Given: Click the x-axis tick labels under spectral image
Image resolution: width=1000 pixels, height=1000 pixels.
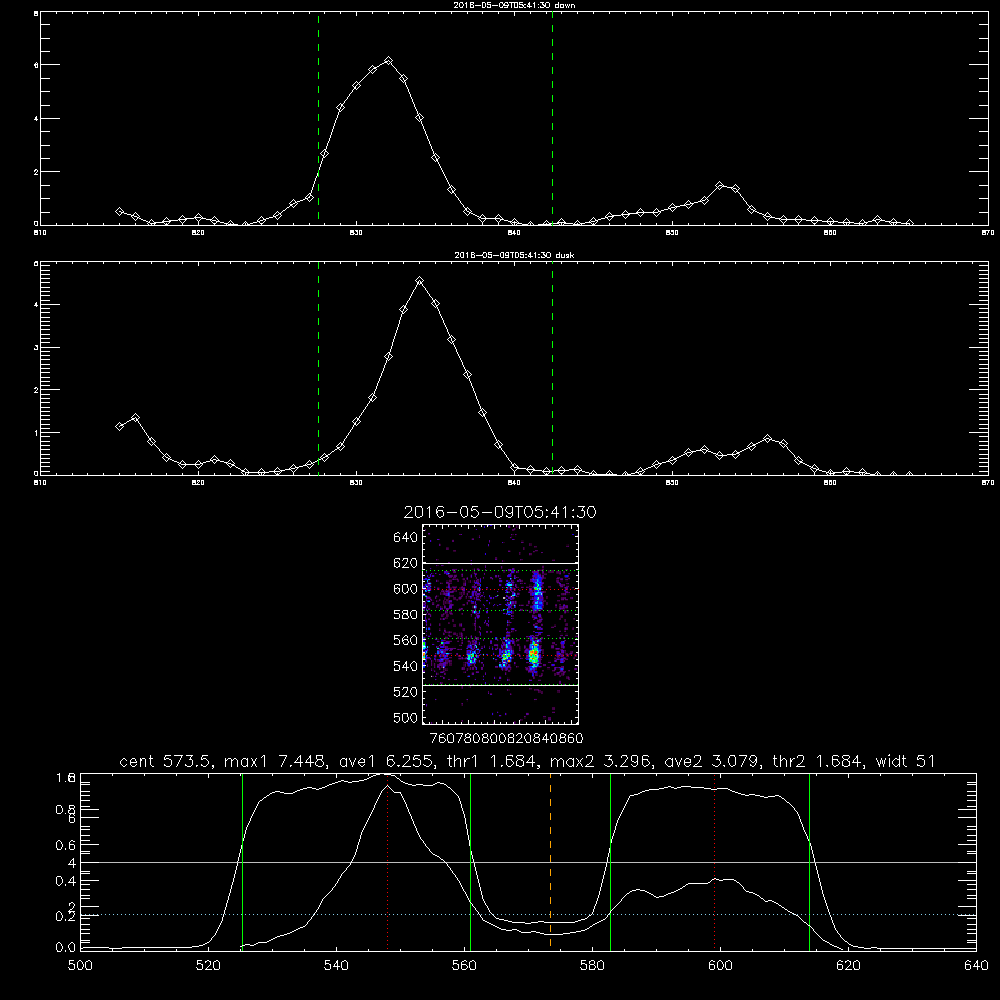Looking at the screenshot, I should (506, 739).
